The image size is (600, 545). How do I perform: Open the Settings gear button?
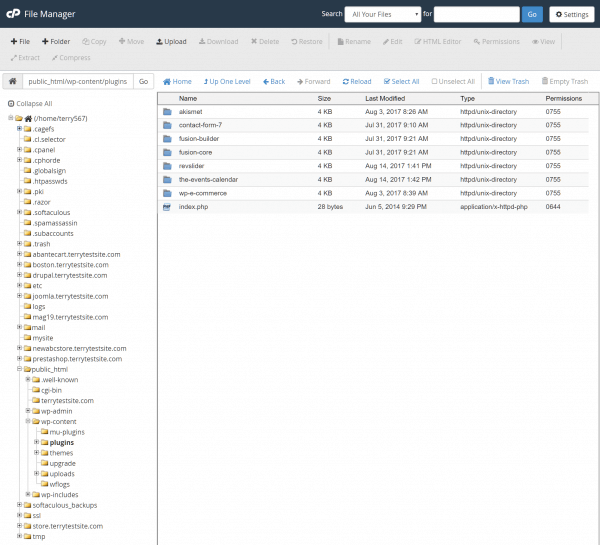point(572,15)
